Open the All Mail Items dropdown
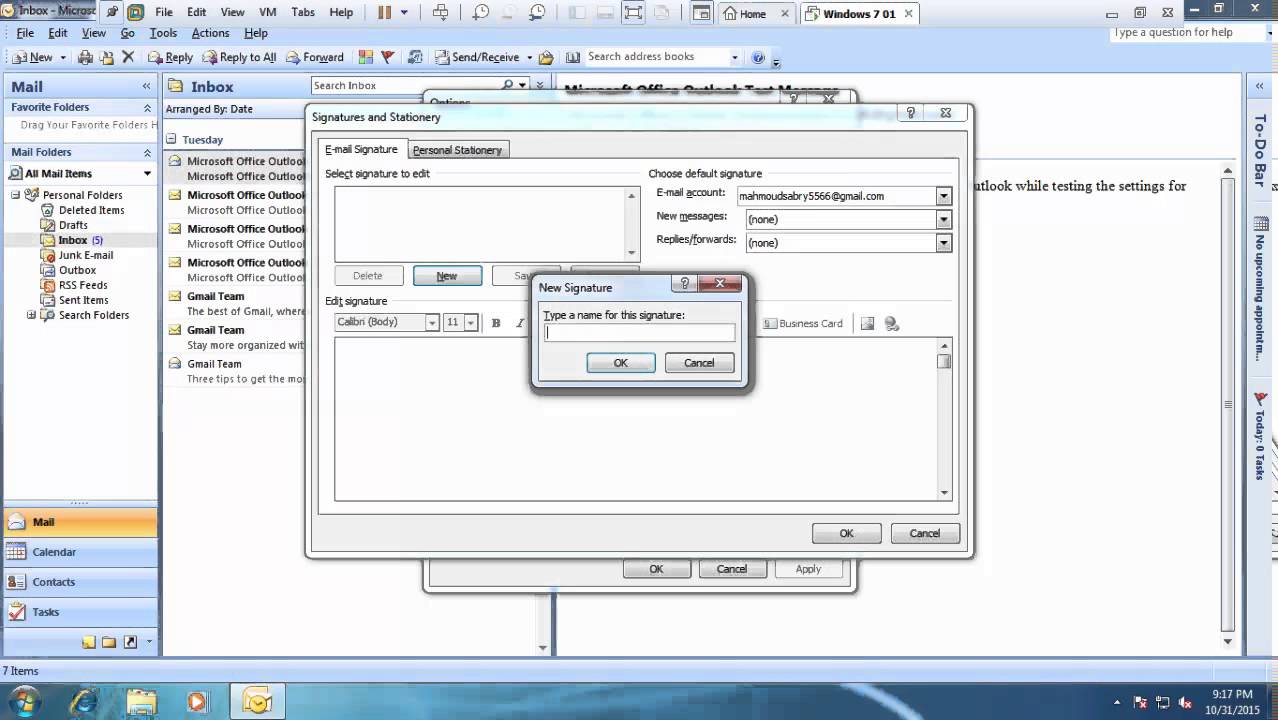1278x720 pixels. [x=147, y=174]
